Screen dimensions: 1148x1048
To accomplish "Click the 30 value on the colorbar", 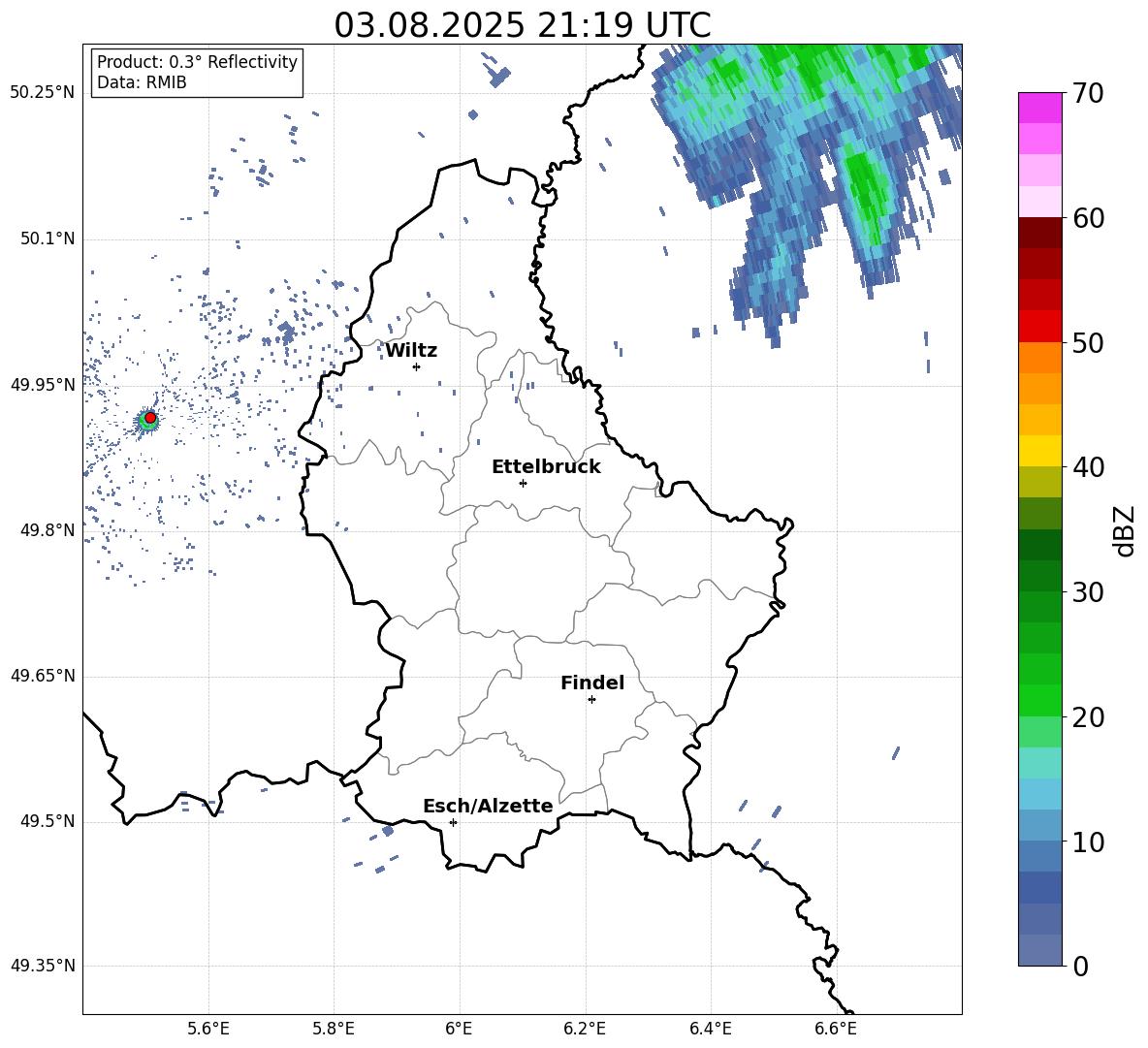I will (x=1088, y=592).
